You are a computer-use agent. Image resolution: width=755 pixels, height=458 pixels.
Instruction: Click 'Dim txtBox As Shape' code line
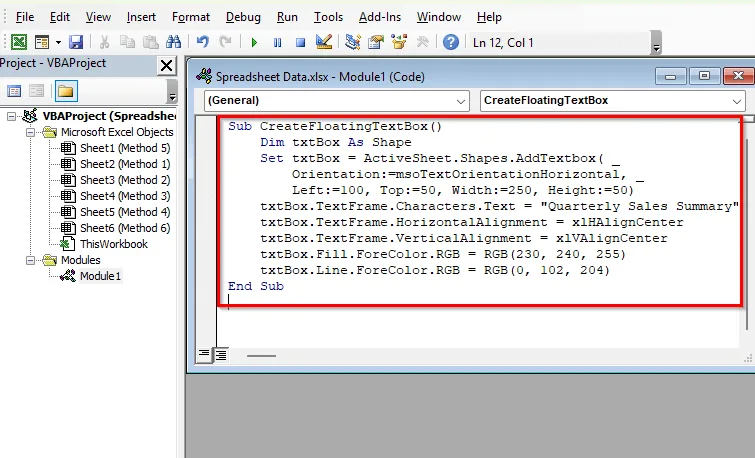point(336,142)
